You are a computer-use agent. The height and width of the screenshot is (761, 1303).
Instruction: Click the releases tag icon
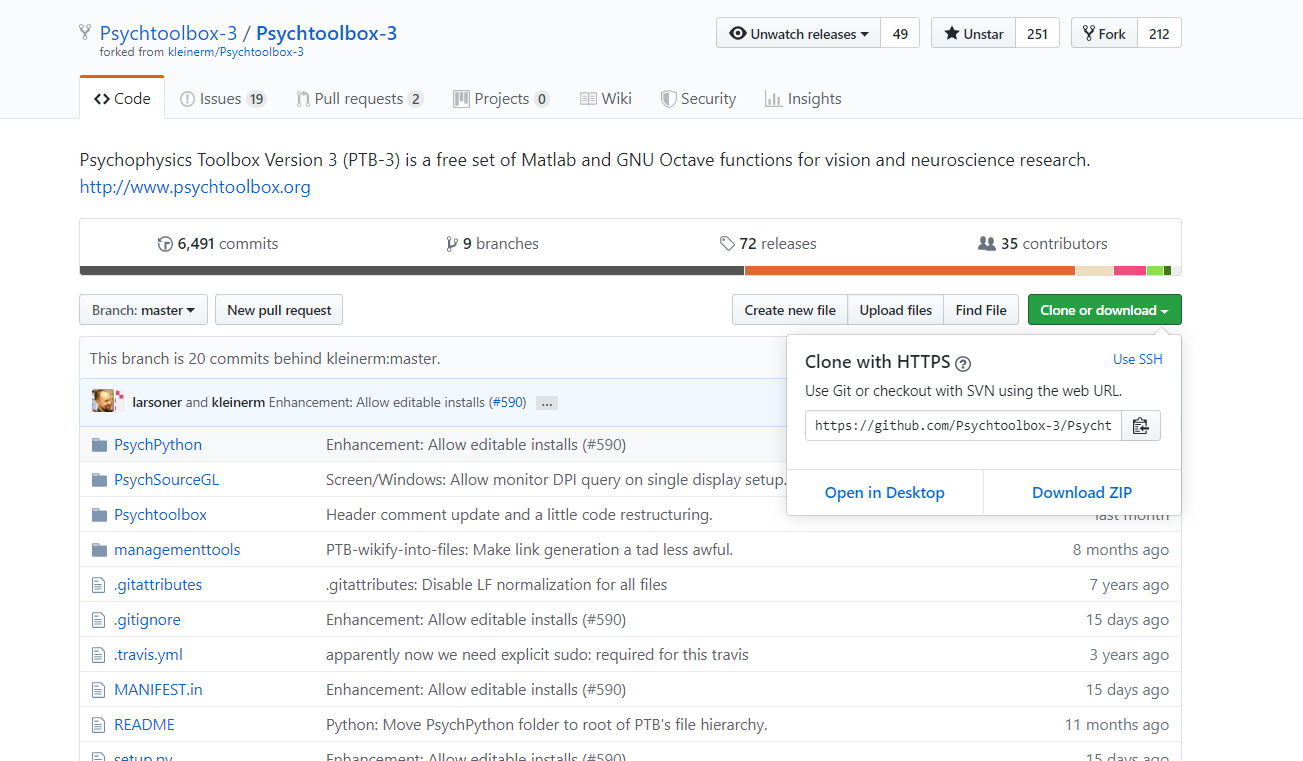pyautogui.click(x=728, y=243)
